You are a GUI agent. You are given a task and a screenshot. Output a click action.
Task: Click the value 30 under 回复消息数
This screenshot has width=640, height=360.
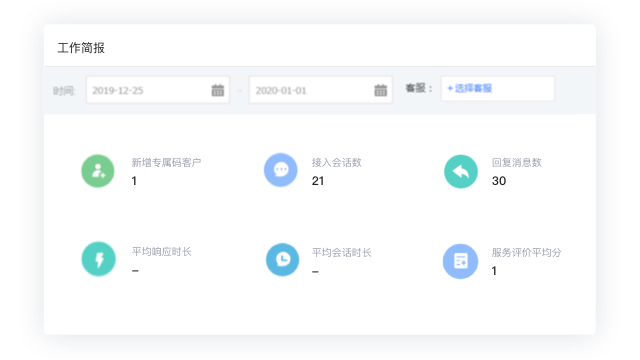click(x=499, y=181)
